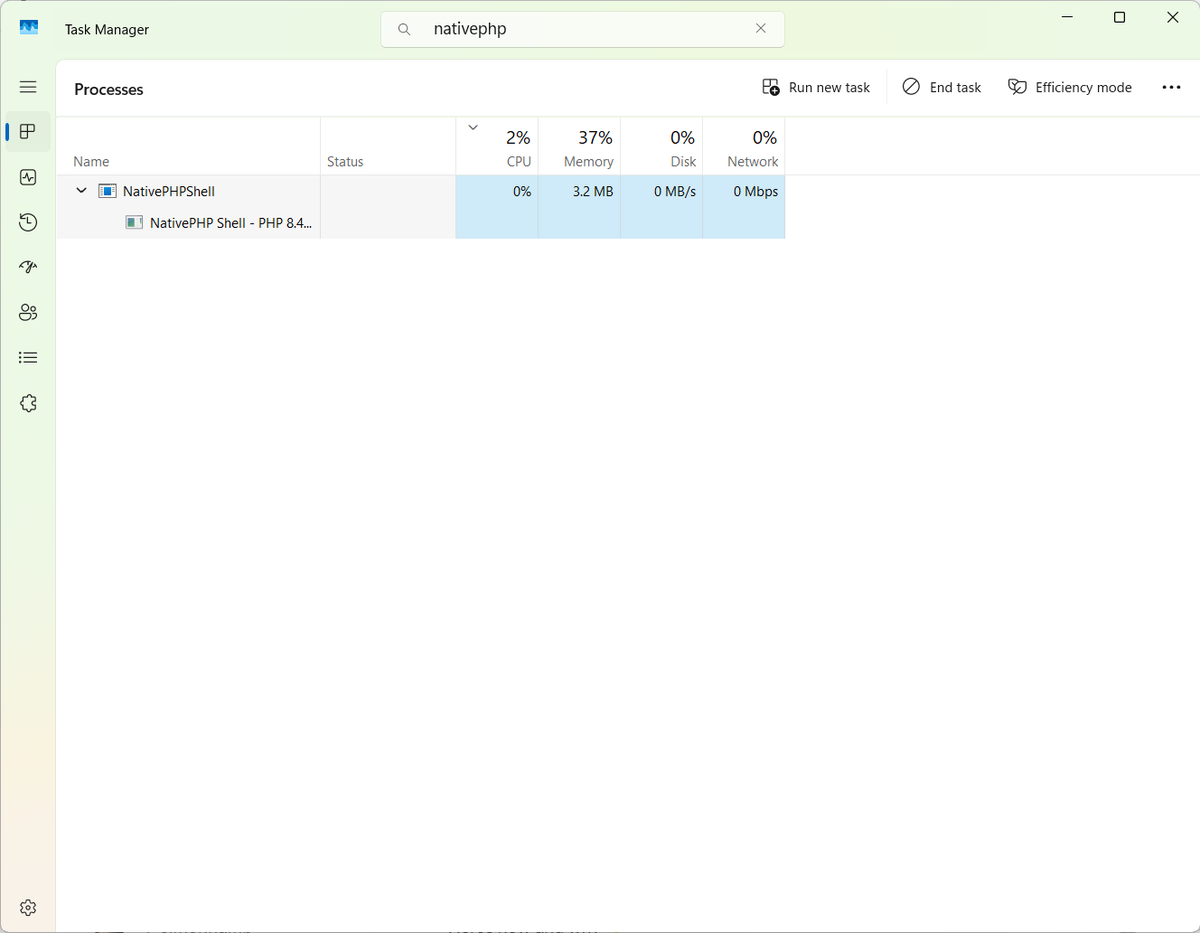1200x933 pixels.
Task: Sort by the Disk column header
Action: pos(661,148)
